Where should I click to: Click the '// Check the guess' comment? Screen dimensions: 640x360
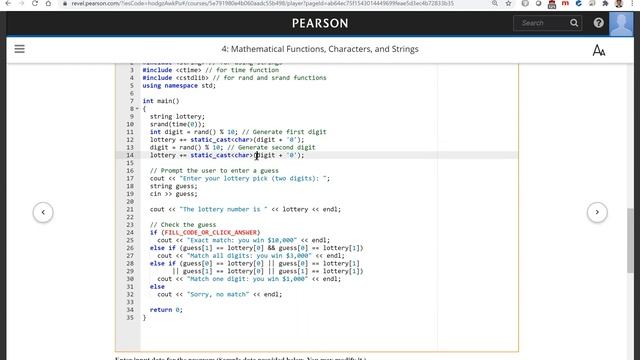183,225
